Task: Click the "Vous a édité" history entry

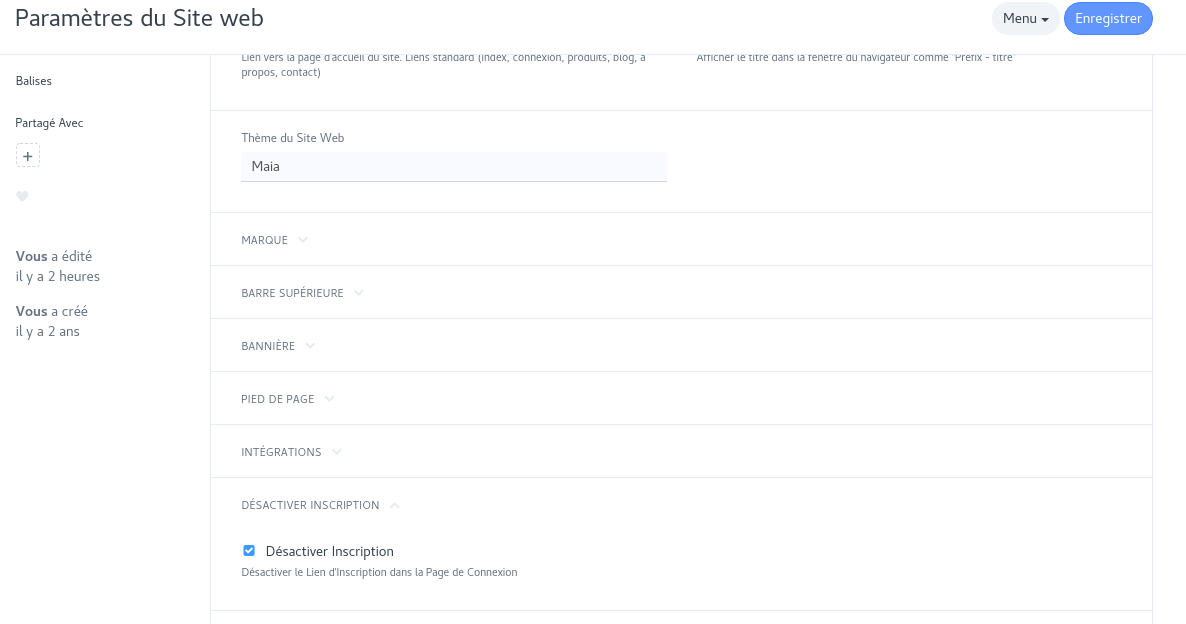Action: (58, 266)
